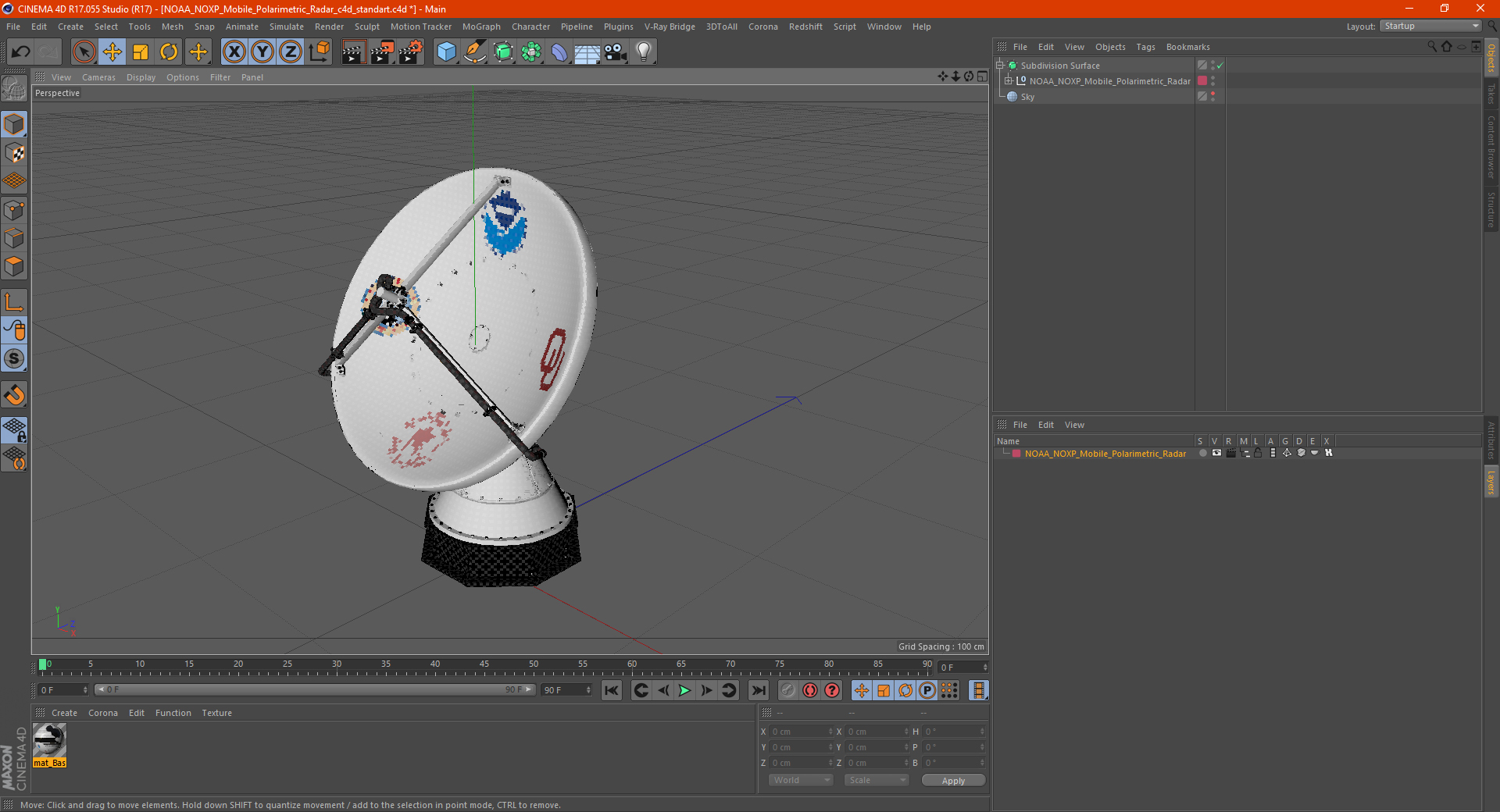Click the timeline range slider bar
1500x812 pixels.
tap(314, 689)
